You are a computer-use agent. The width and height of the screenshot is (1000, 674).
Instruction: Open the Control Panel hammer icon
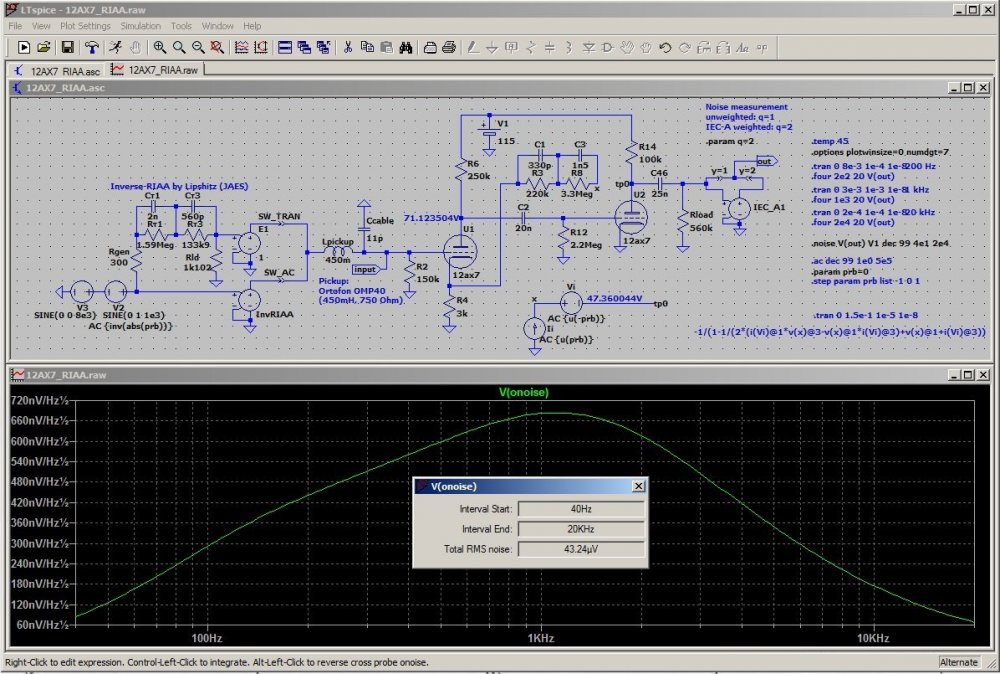[x=91, y=47]
